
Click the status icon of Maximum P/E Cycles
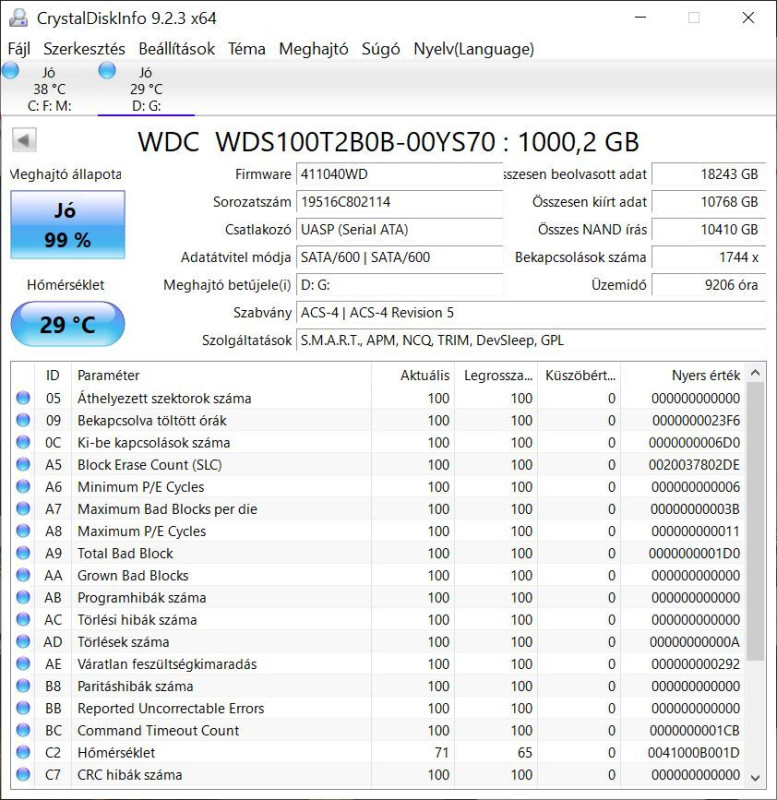[23, 531]
